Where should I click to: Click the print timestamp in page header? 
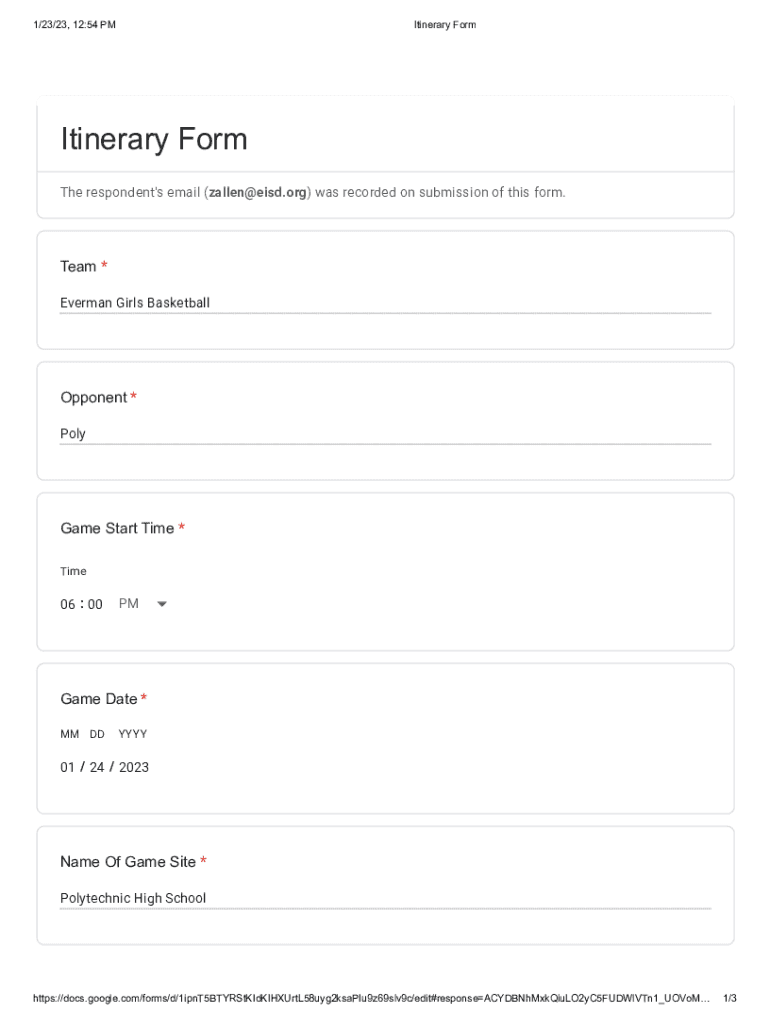click(x=74, y=25)
